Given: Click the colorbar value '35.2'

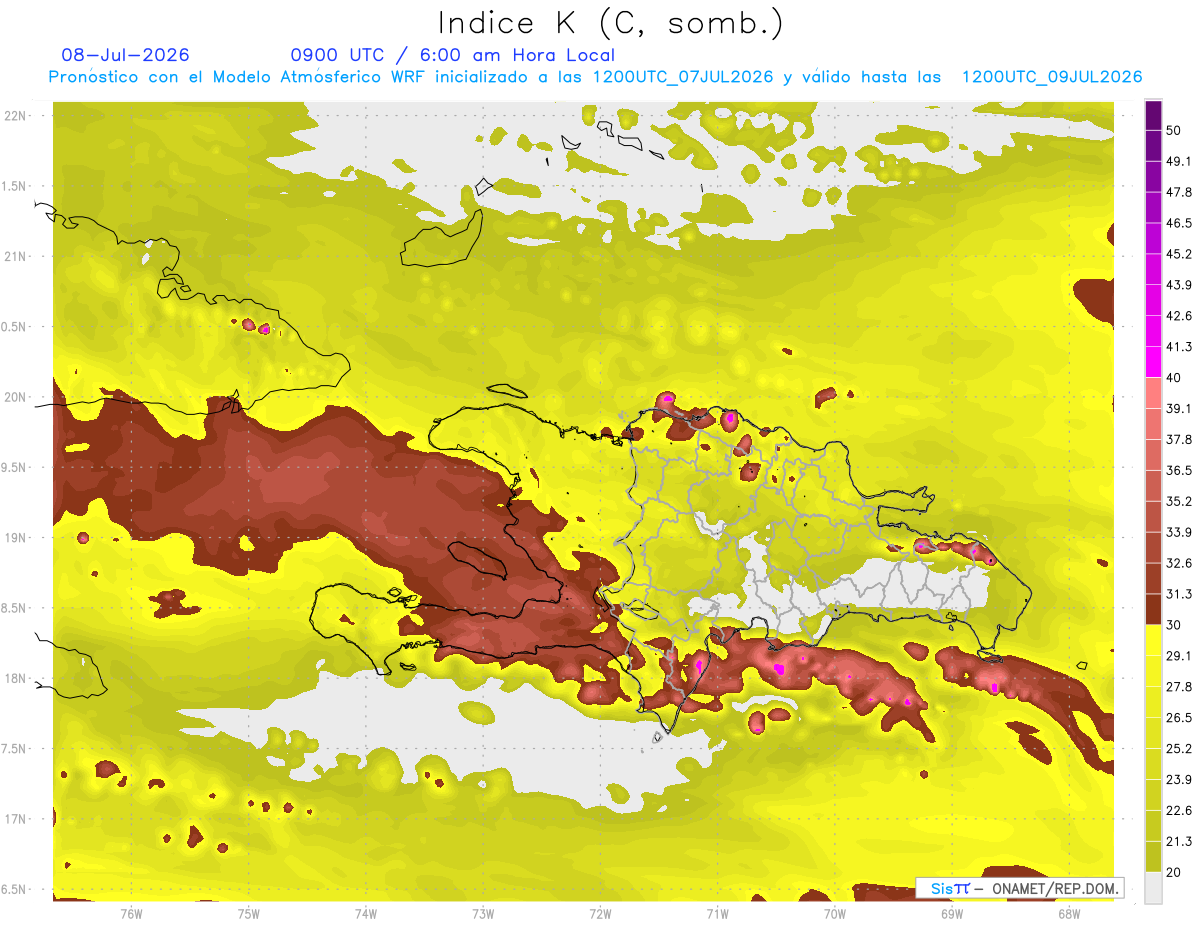Looking at the screenshot, I should pos(1178,501).
